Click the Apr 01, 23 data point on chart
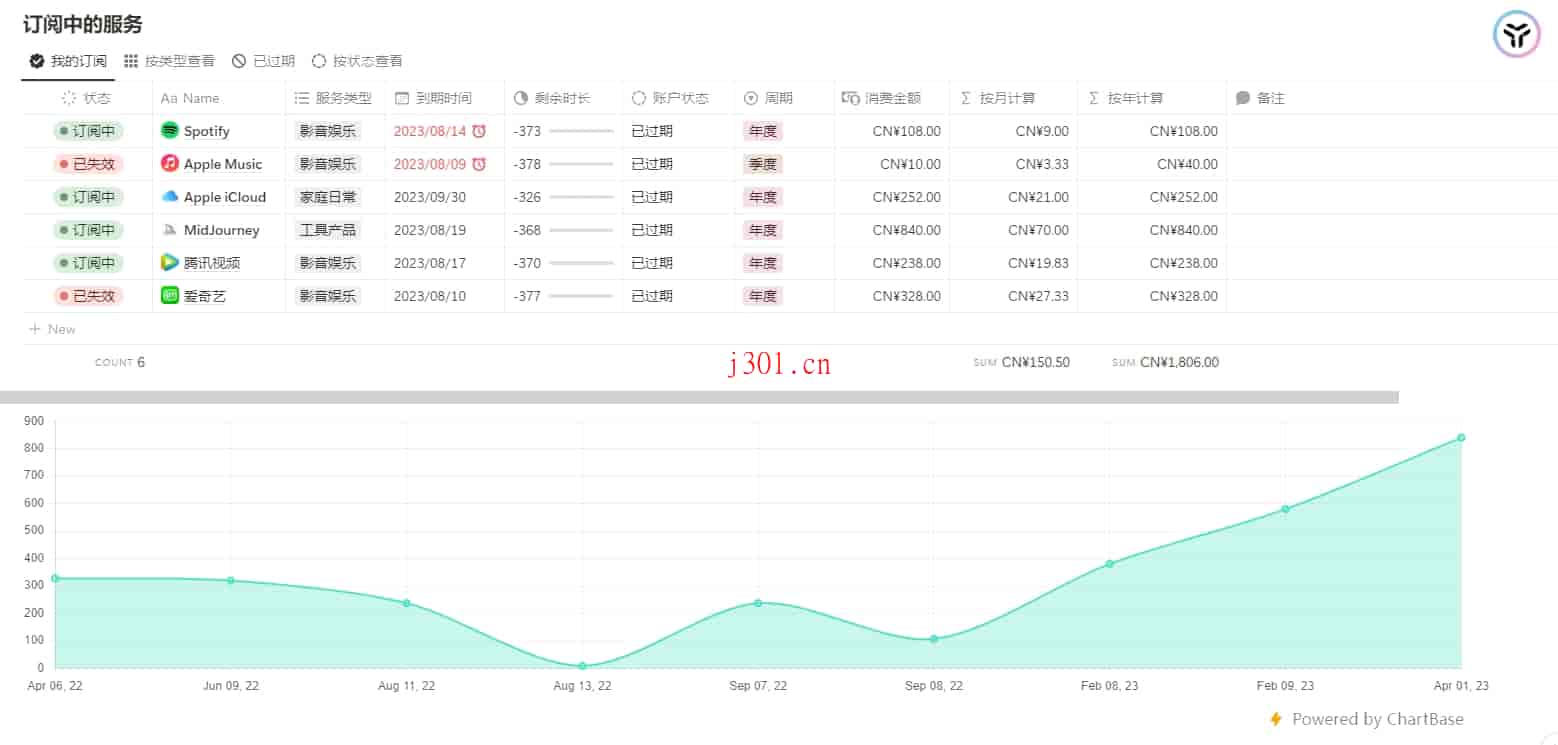Viewport: 1558px width, 745px height. tap(1461, 438)
